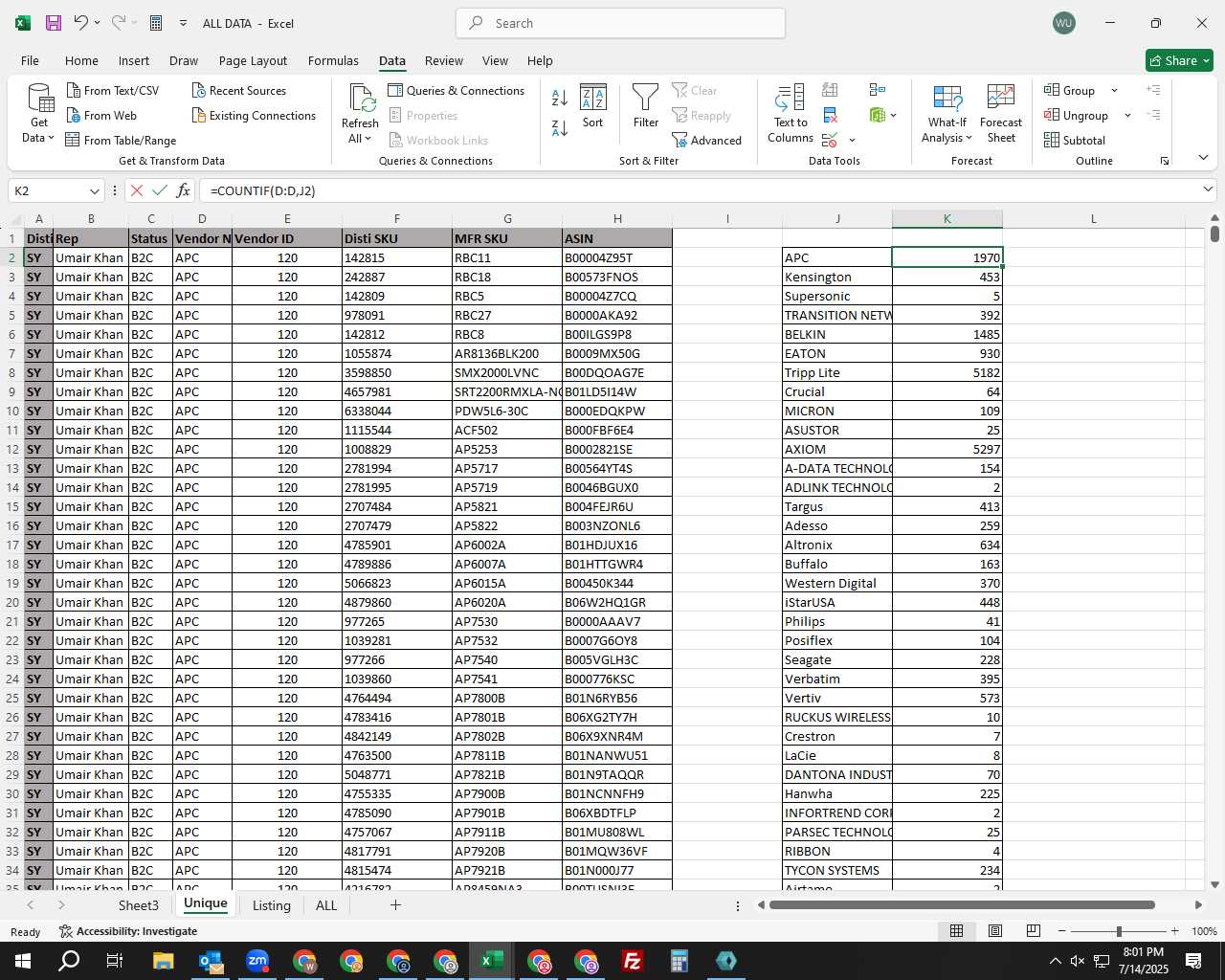Open the Name Box dropdown

coord(94,190)
